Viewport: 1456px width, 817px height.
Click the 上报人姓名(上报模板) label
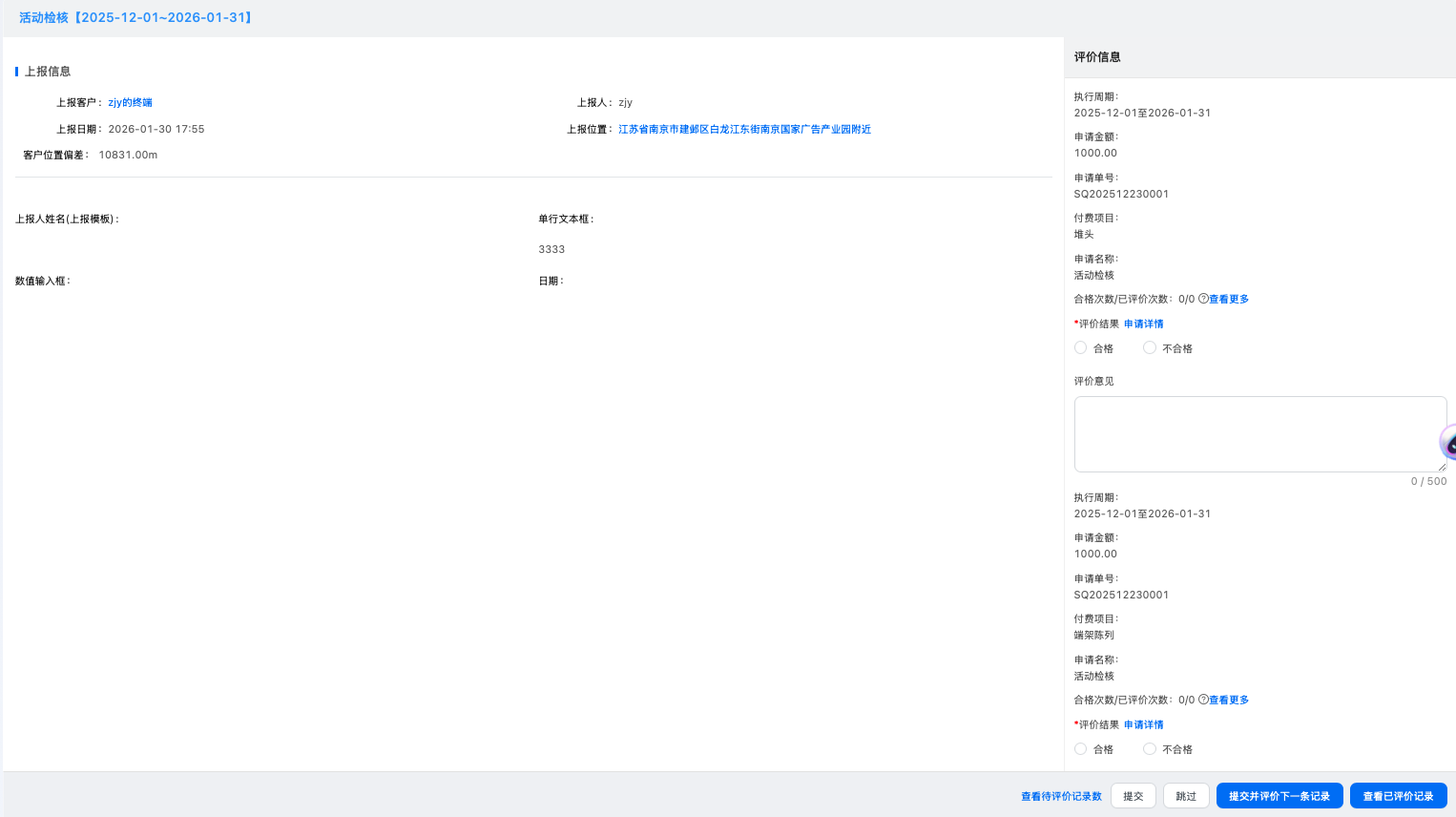[x=67, y=219]
